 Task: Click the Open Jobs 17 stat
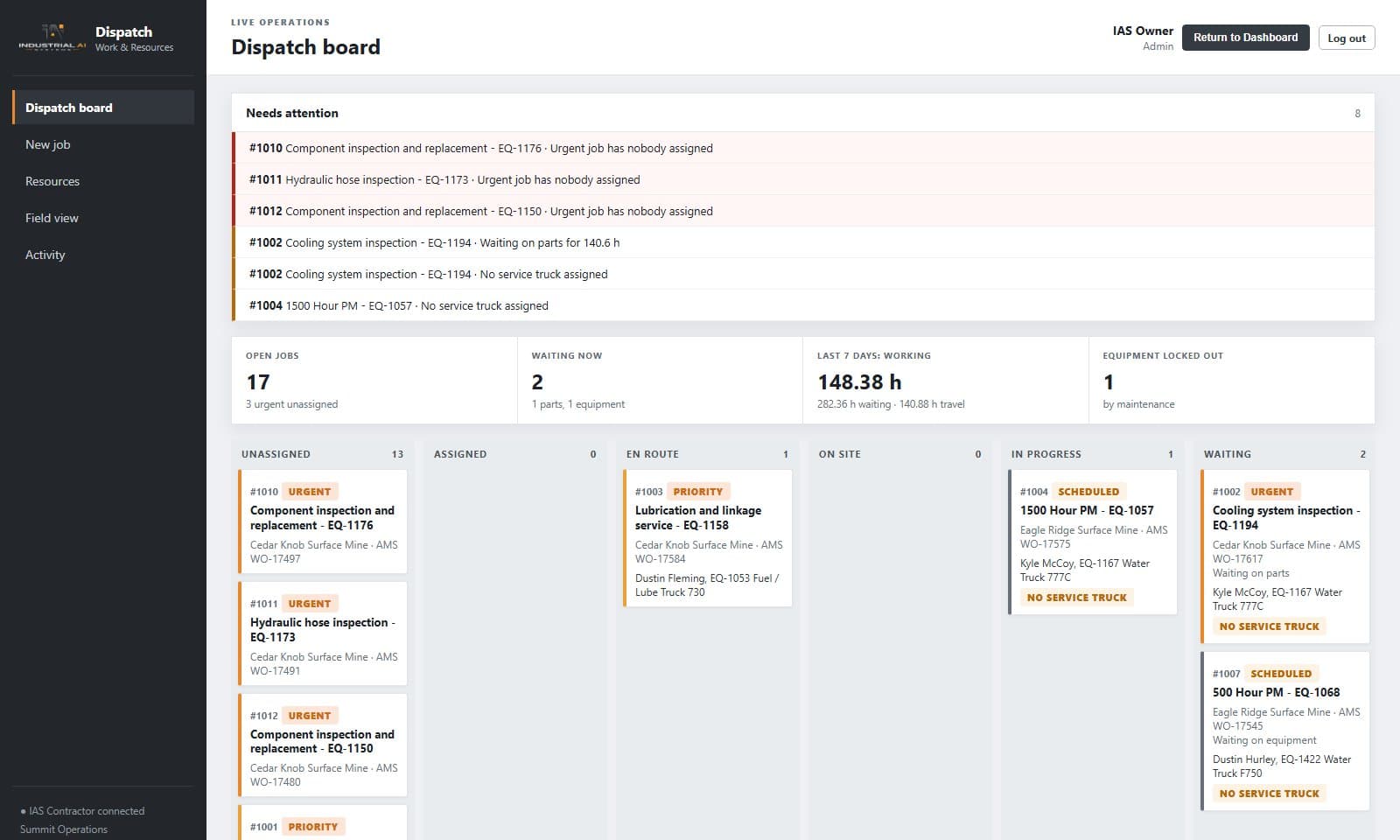click(x=374, y=381)
